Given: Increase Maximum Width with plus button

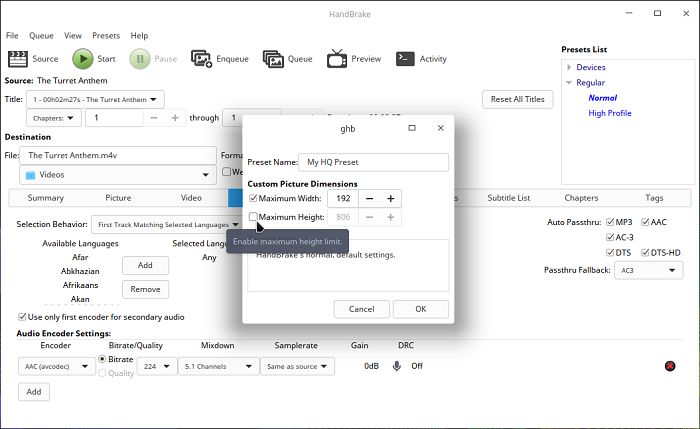Looking at the screenshot, I should 391,199.
